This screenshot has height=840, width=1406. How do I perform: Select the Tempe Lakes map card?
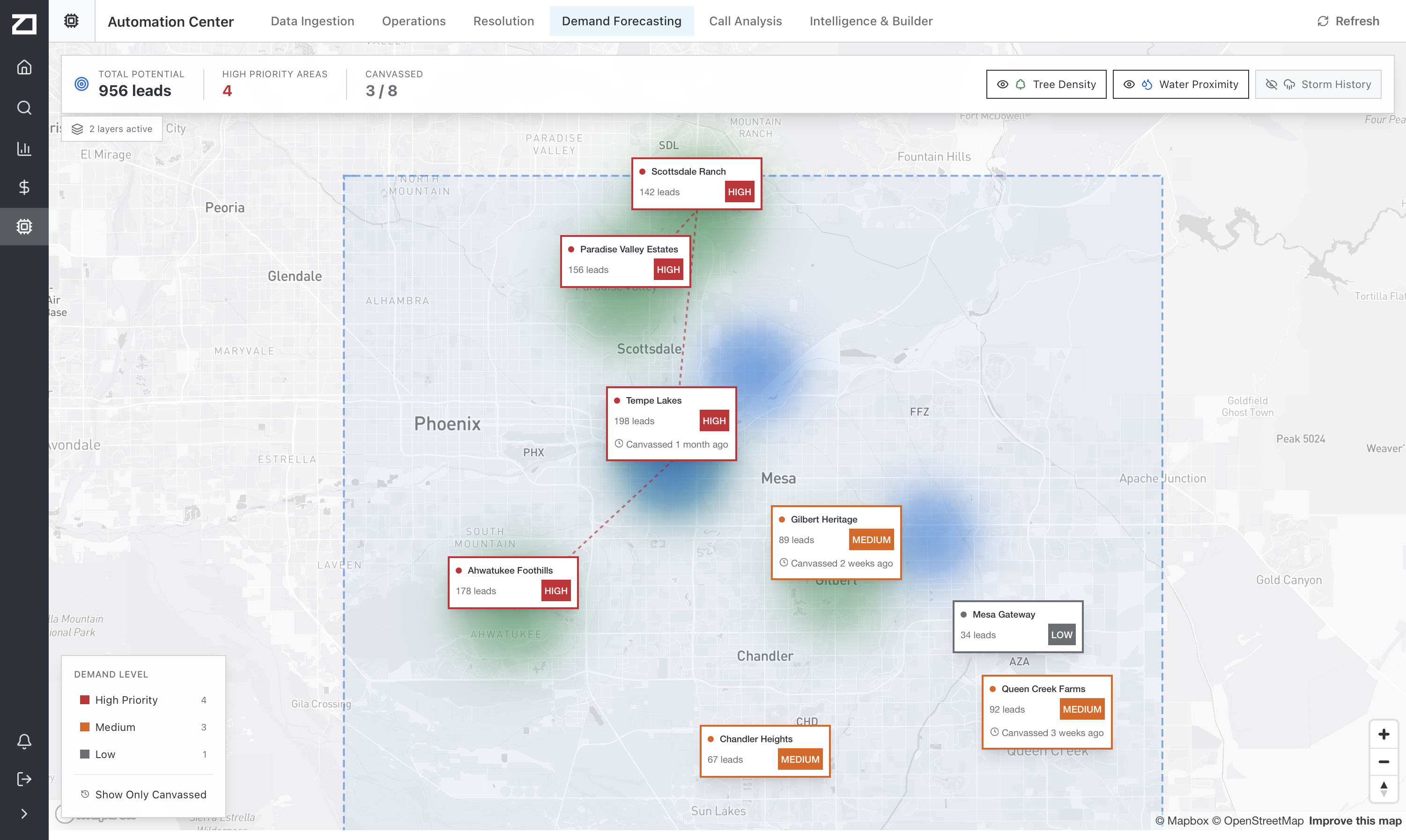tap(671, 423)
